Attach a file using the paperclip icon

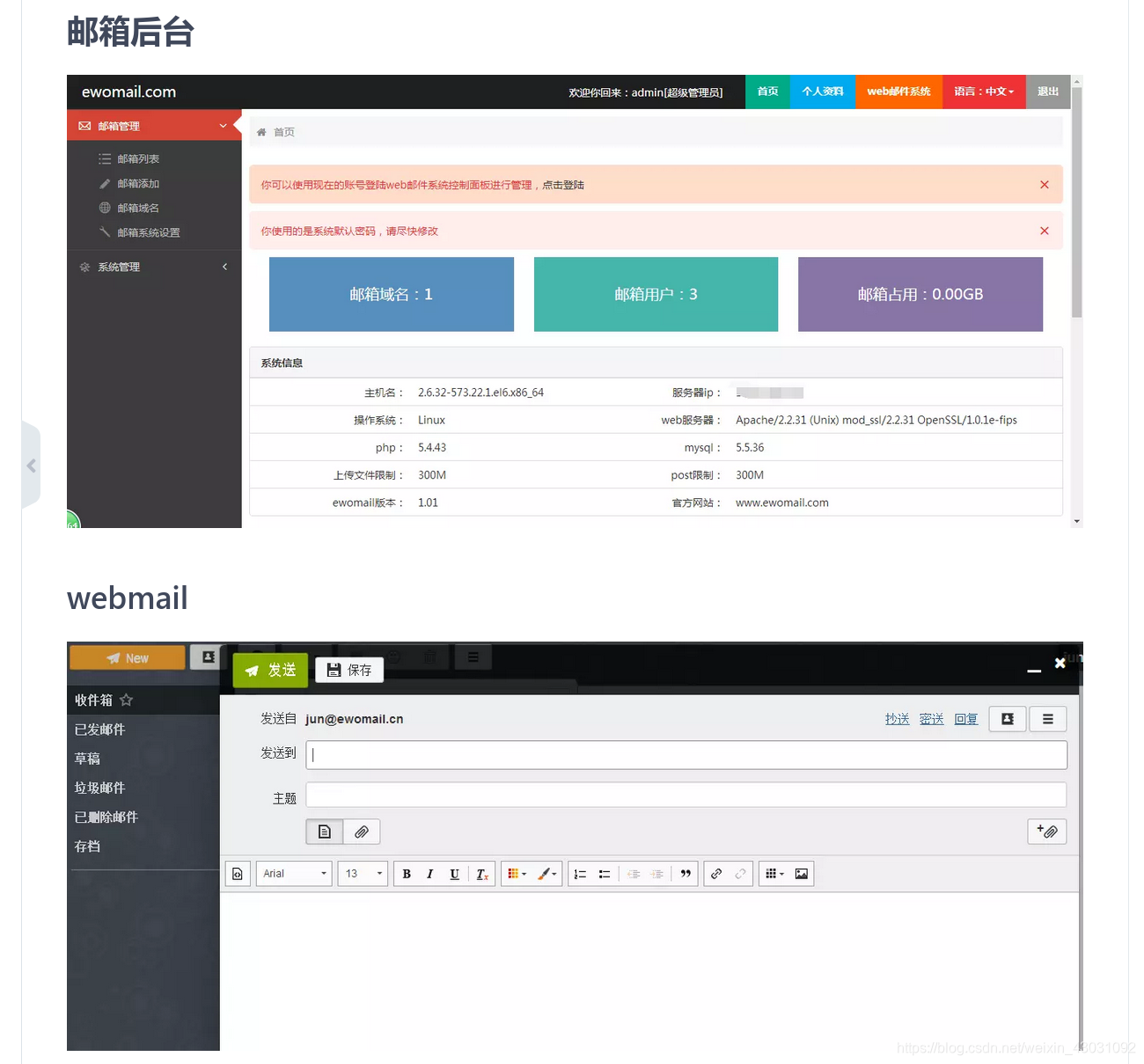pyautogui.click(x=361, y=831)
